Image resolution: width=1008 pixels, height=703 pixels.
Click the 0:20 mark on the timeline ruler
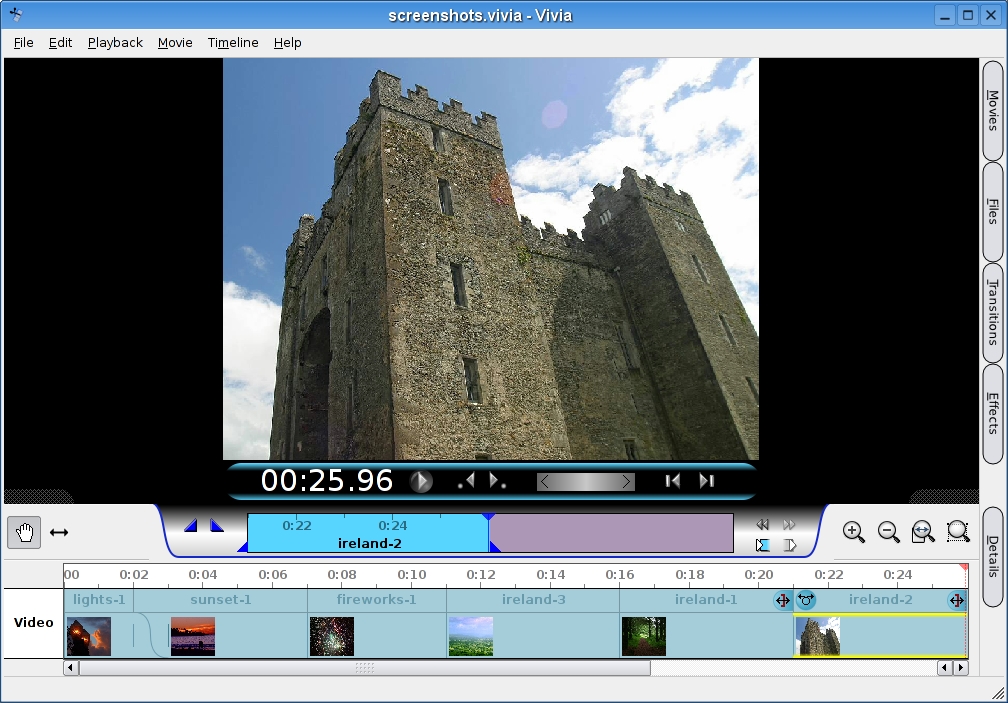coord(759,574)
